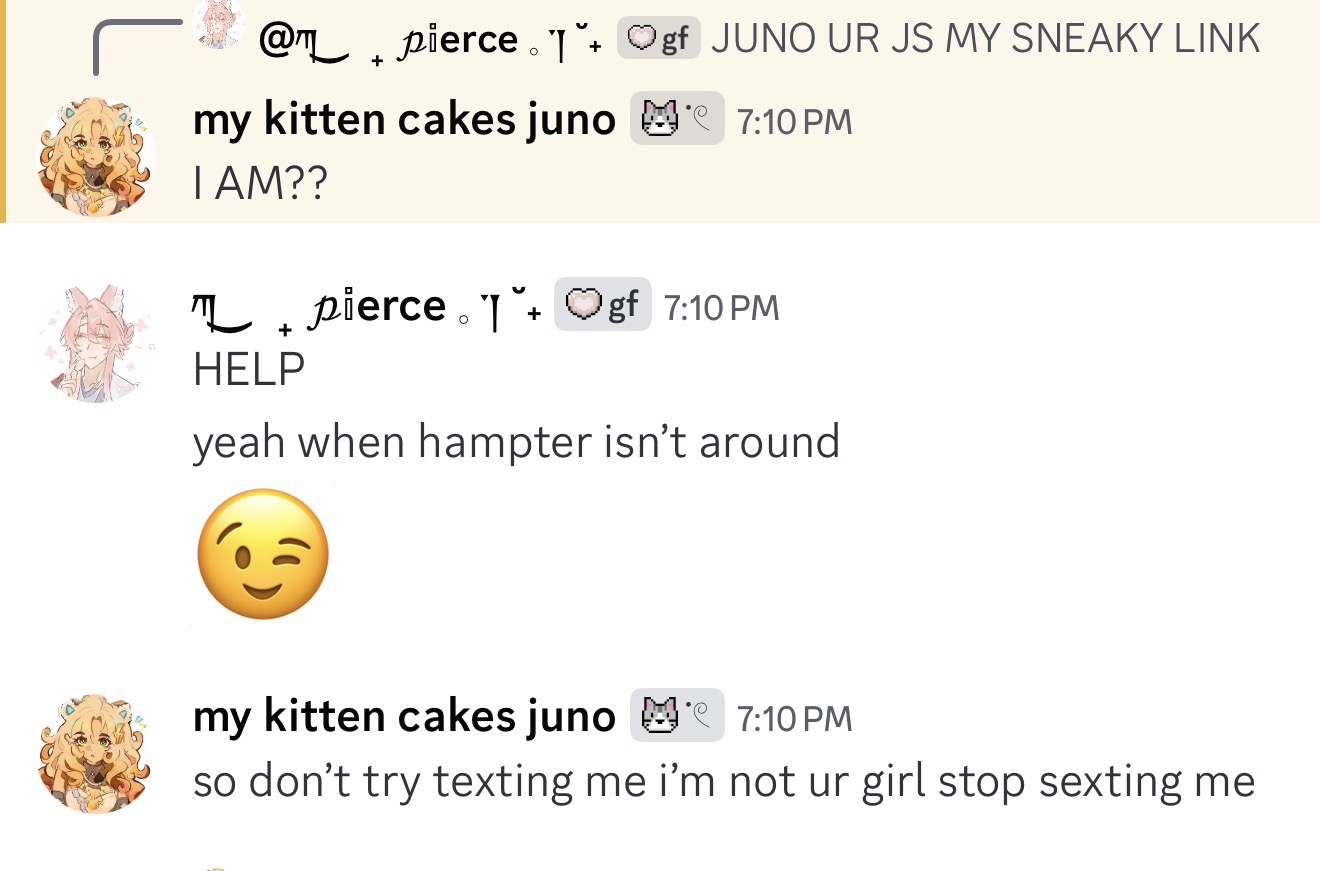
Task: Select the "yeah when hampter isn't around" message
Action: click(x=516, y=441)
